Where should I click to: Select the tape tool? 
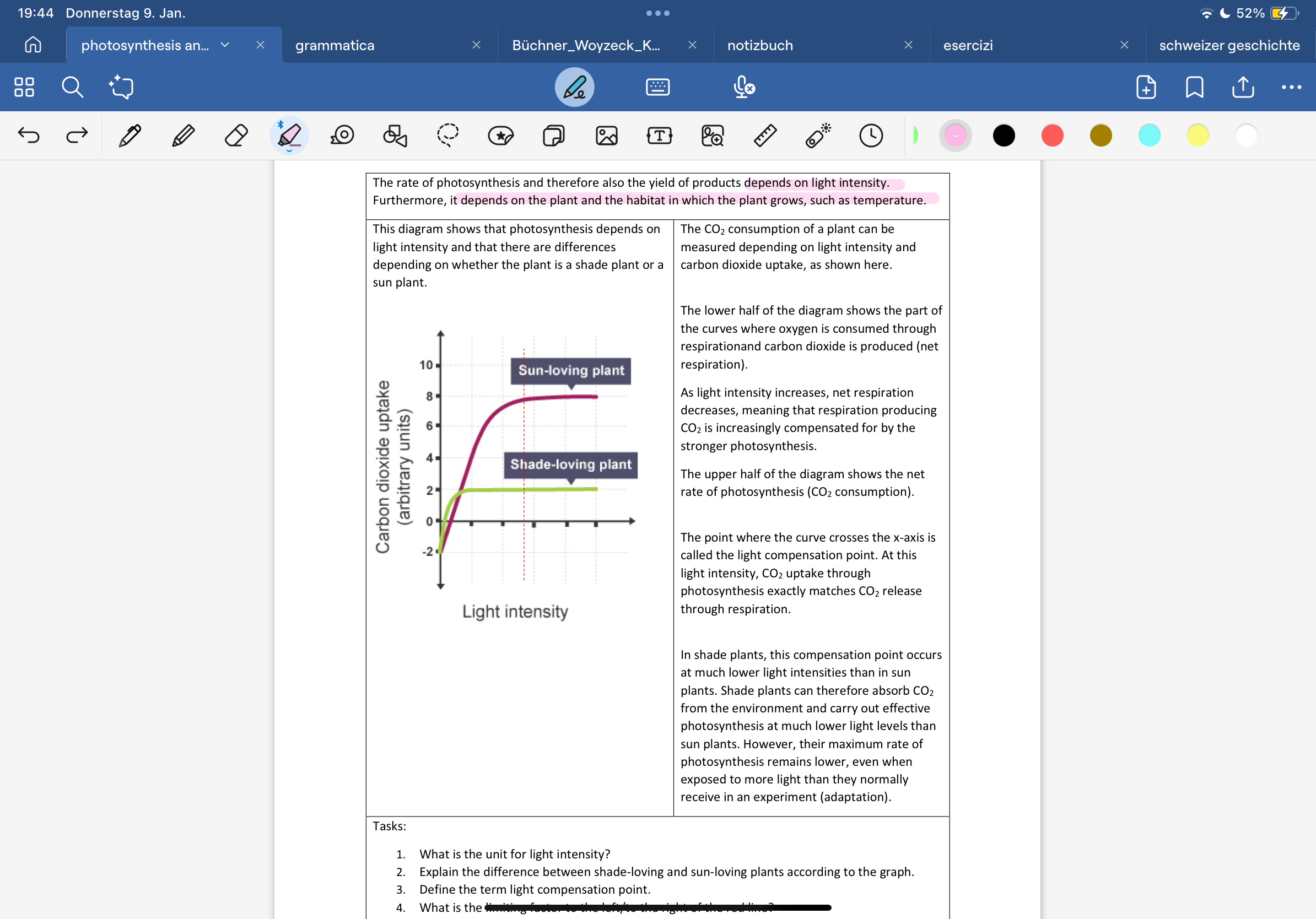342,136
